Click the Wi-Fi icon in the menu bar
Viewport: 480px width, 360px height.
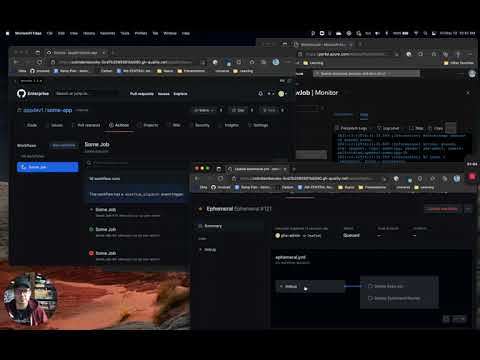click(x=416, y=33)
